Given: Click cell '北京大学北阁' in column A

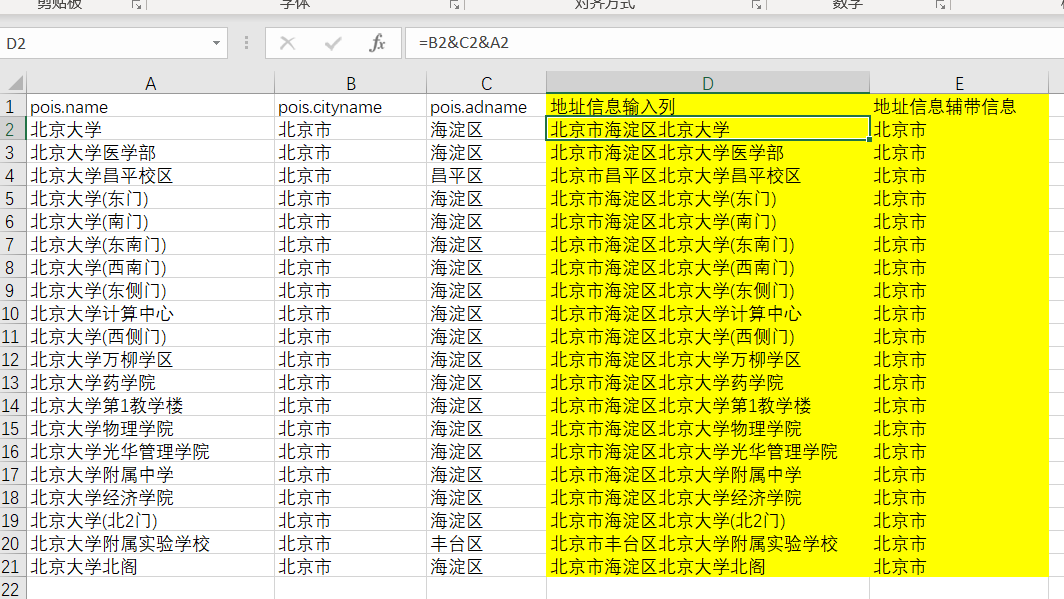Looking at the screenshot, I should [151, 566].
